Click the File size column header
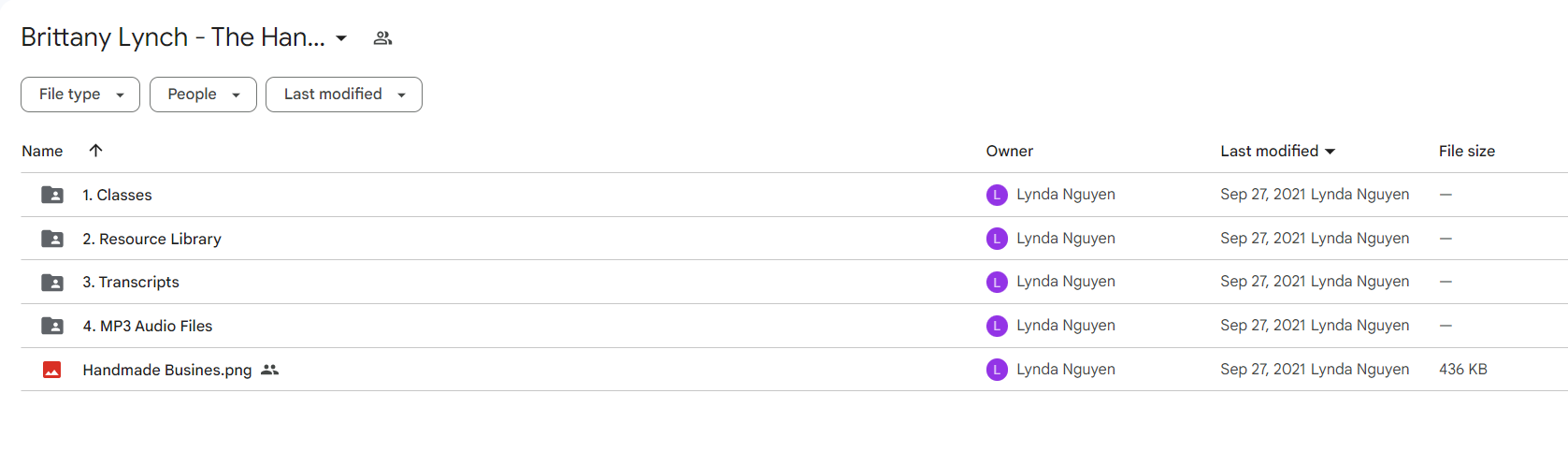Screen dimensions: 1568x452 coord(1467,151)
